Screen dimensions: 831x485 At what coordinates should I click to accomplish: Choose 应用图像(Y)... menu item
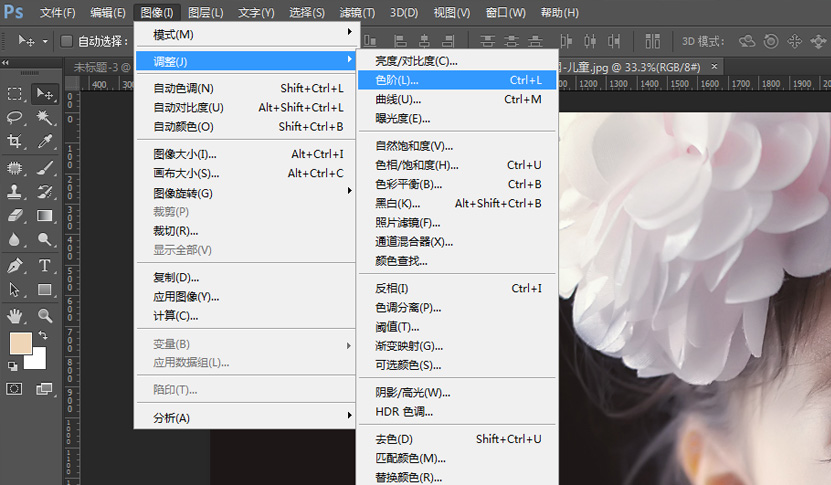[246, 296]
